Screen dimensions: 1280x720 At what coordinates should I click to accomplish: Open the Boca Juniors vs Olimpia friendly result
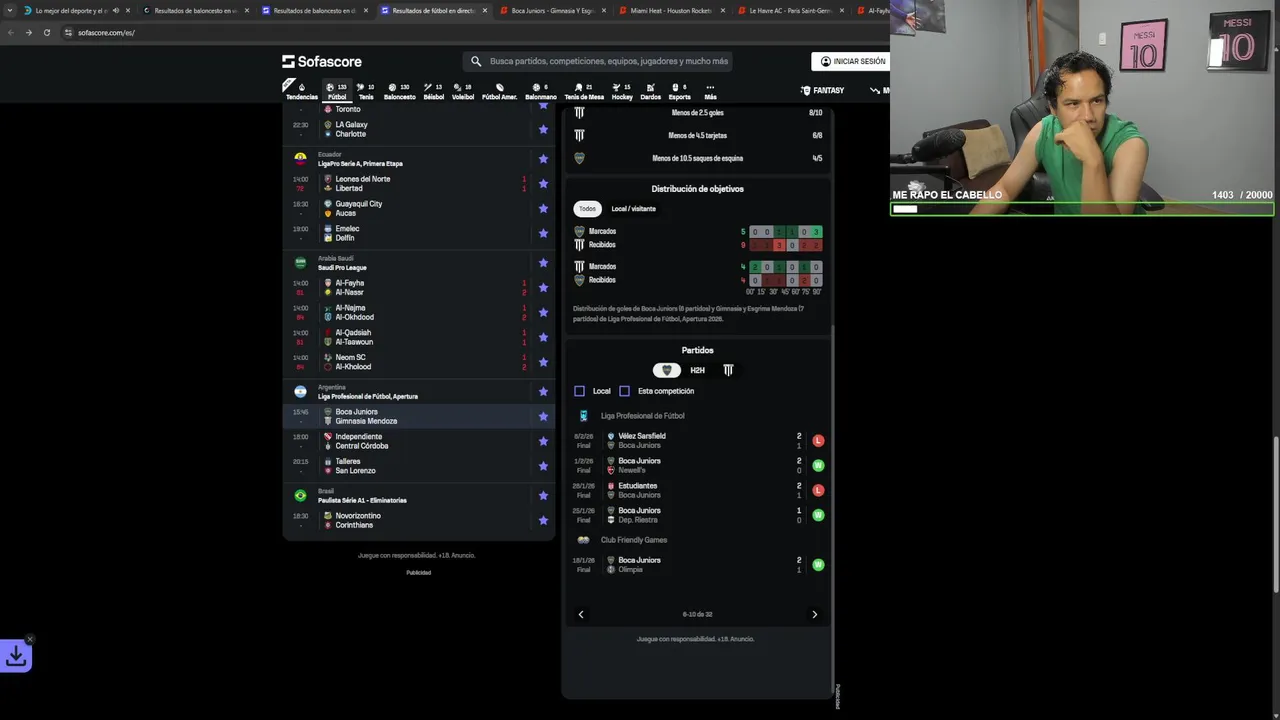coord(698,565)
